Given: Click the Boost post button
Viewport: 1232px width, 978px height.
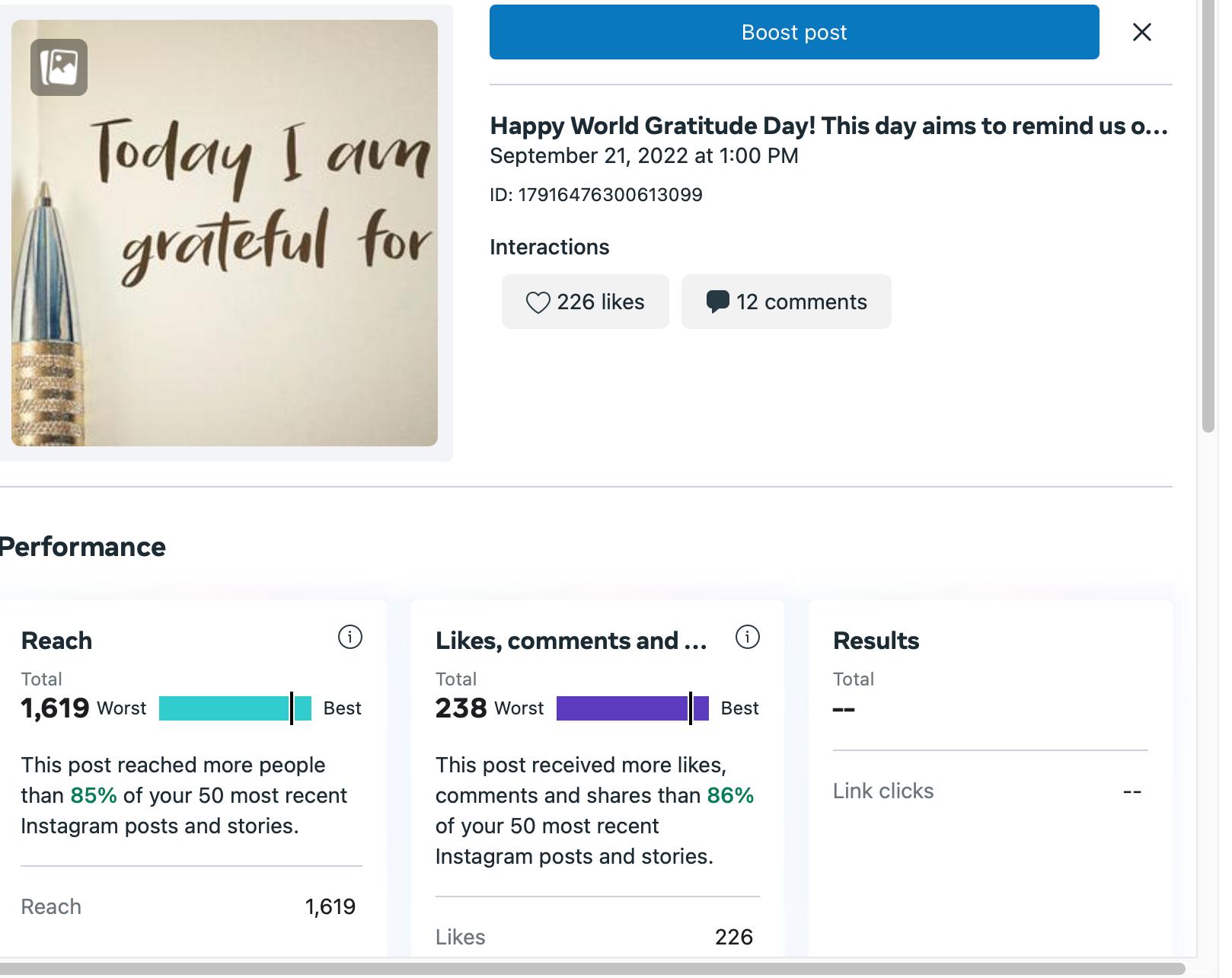Looking at the screenshot, I should [x=793, y=32].
